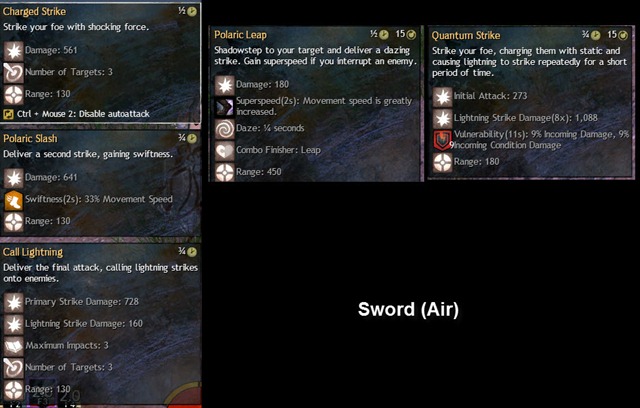
Task: Click the Call Lightning skill title
Action: click(x=33, y=253)
